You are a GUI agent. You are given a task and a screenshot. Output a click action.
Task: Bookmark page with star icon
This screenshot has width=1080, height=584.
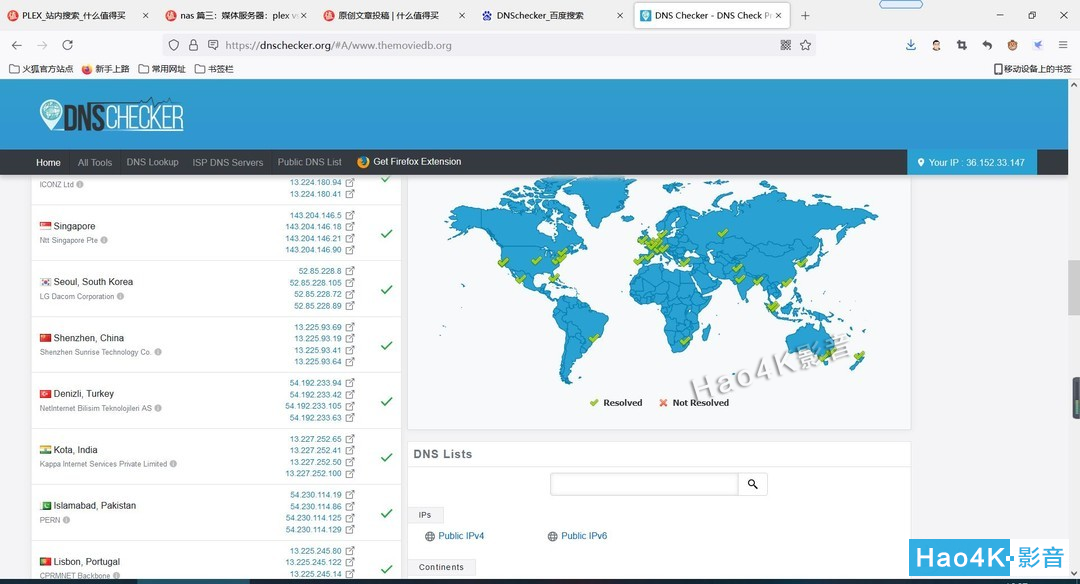point(805,45)
